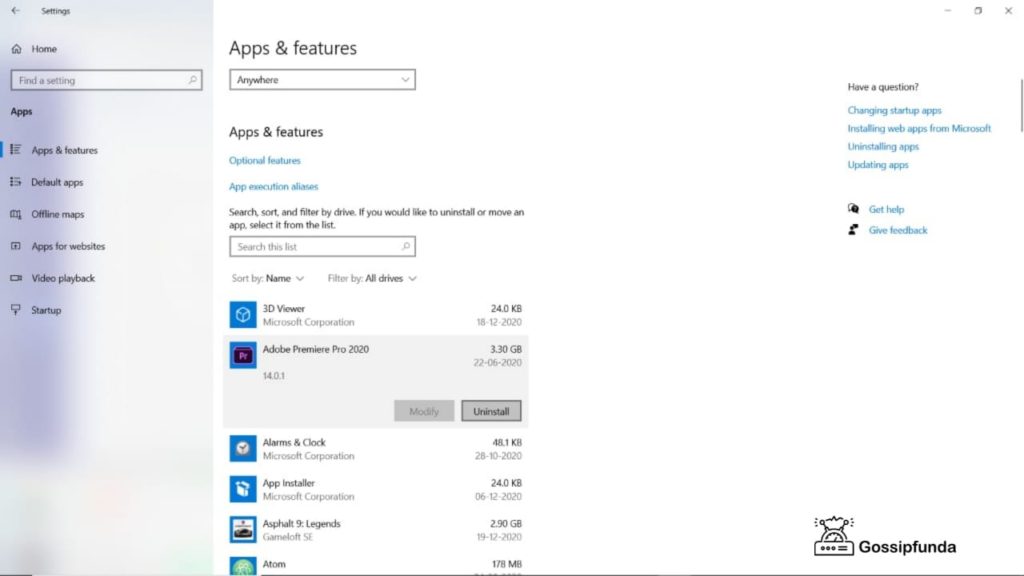Open the Filter by All drives dropdown
The image size is (1024, 576).
click(372, 278)
